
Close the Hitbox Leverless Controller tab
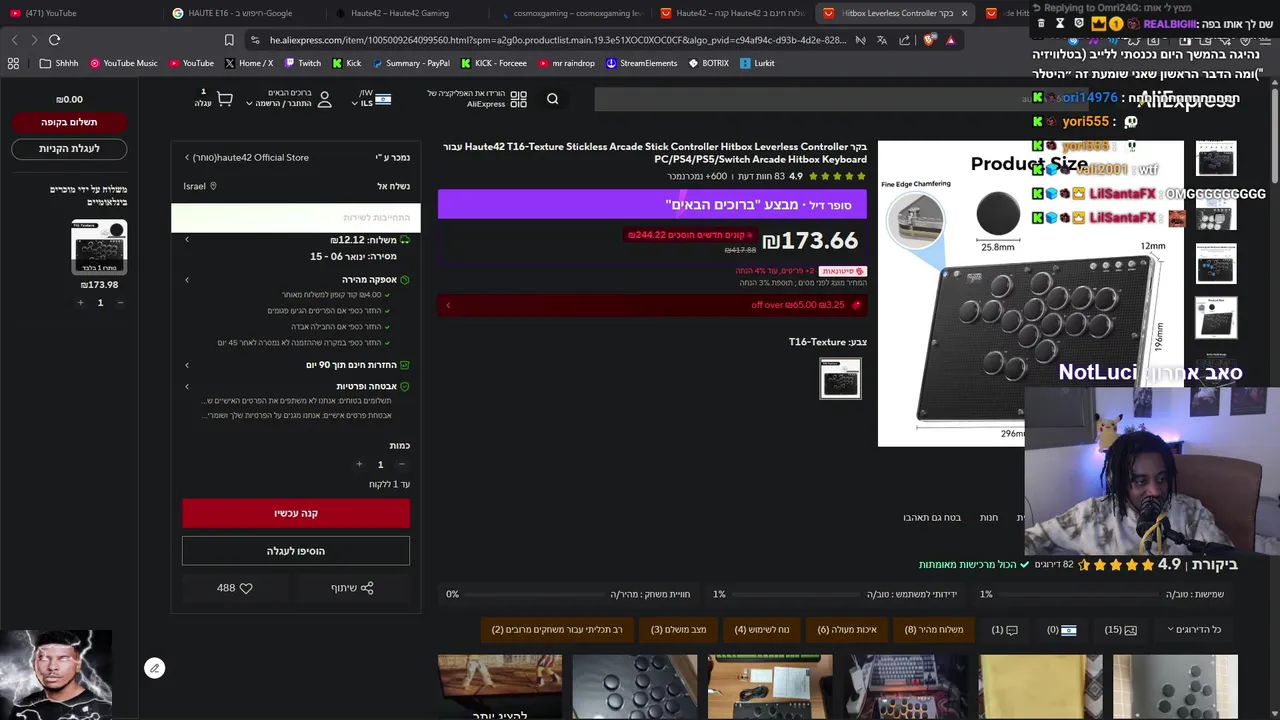964,13
